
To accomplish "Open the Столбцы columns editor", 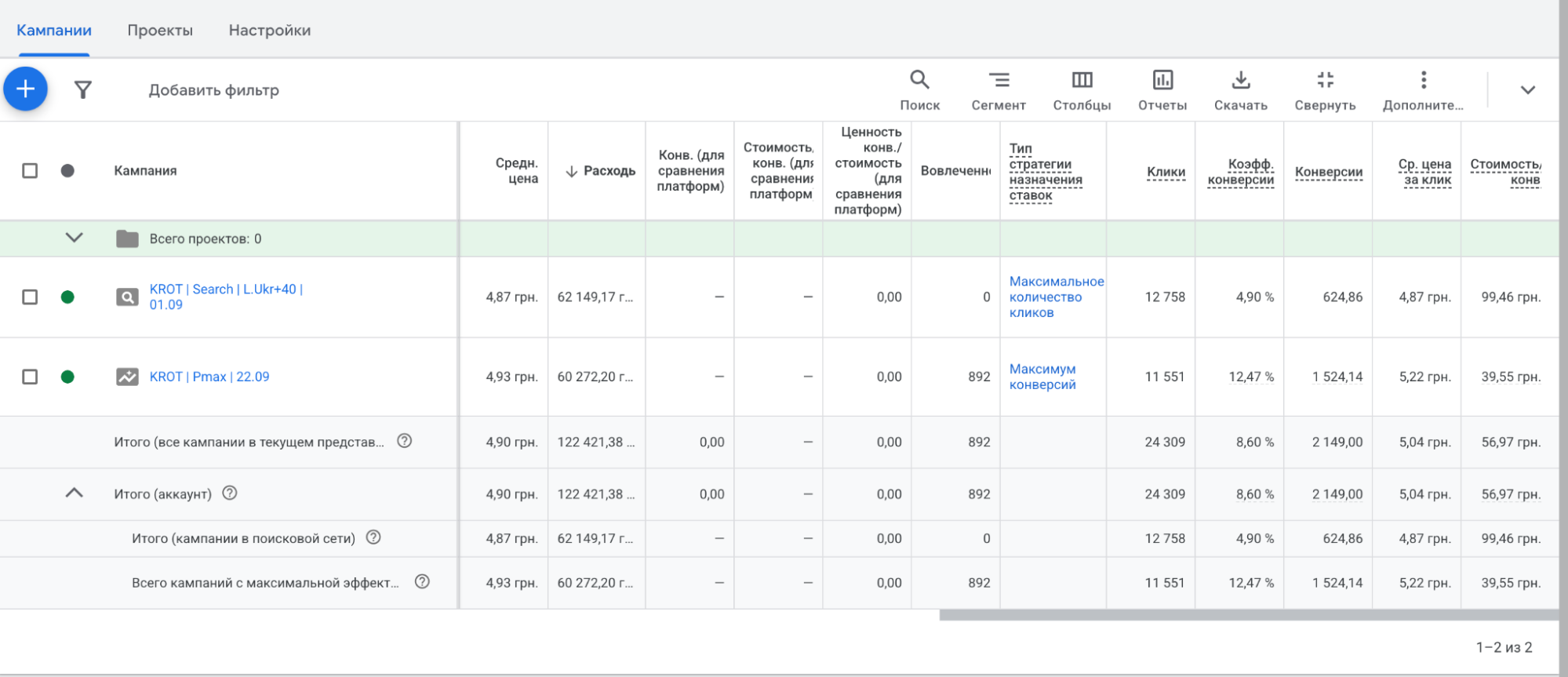I will [x=1082, y=90].
